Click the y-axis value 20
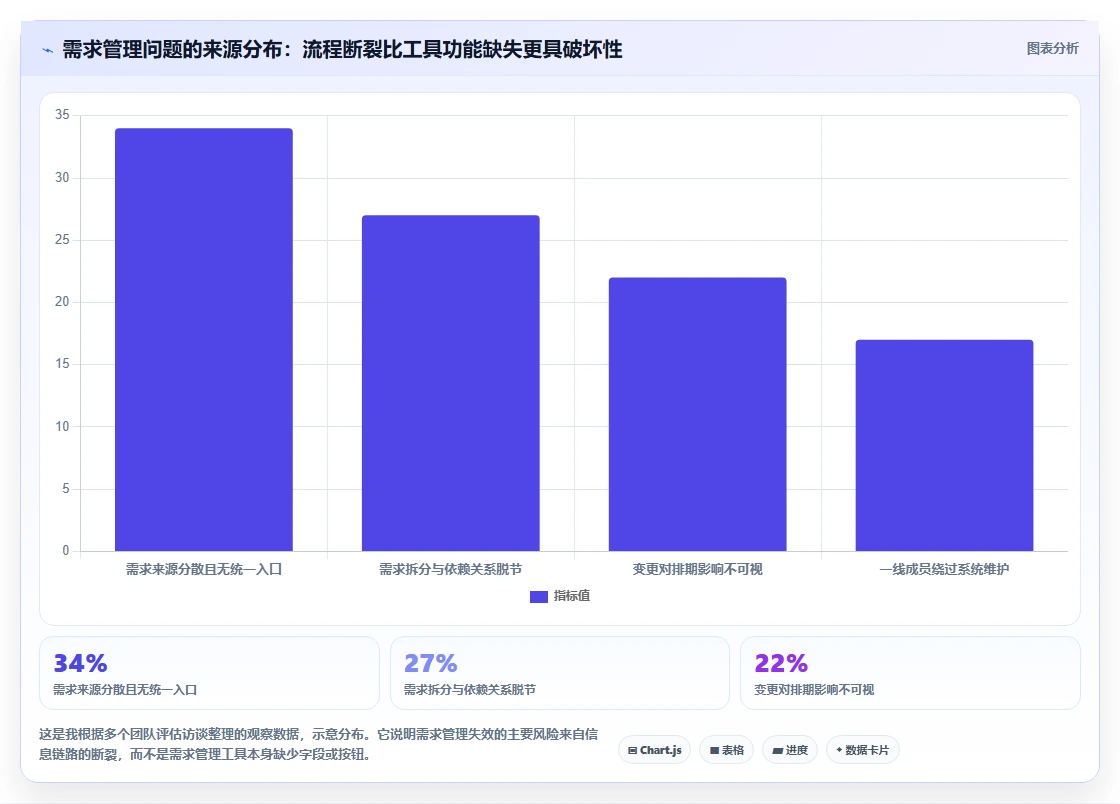The height and width of the screenshot is (804, 1120). 62,302
